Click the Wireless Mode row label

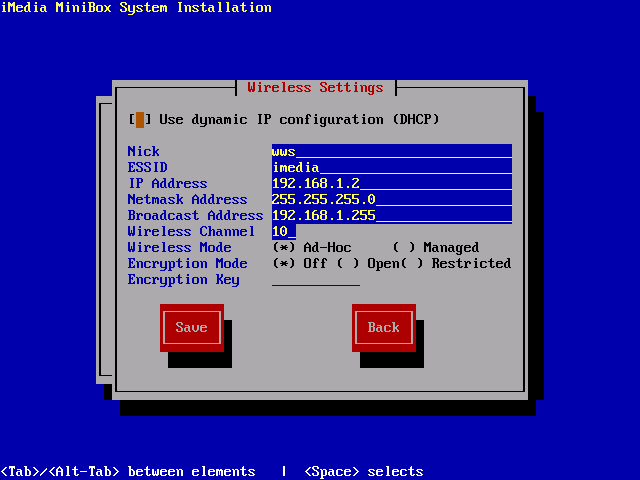coord(179,248)
